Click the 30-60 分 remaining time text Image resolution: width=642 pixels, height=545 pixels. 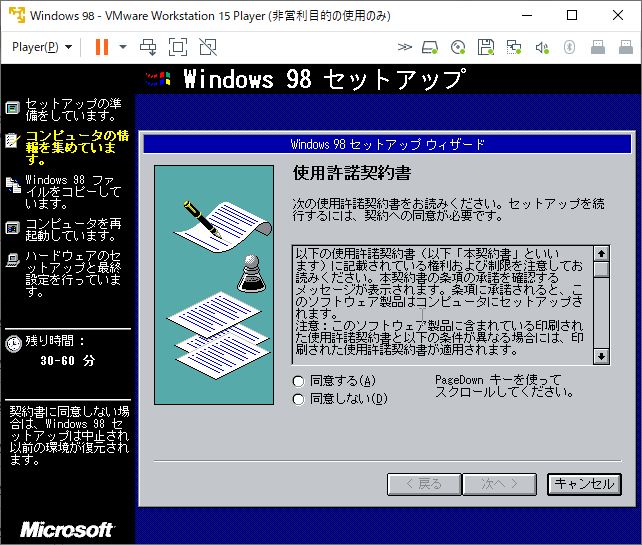click(68, 361)
